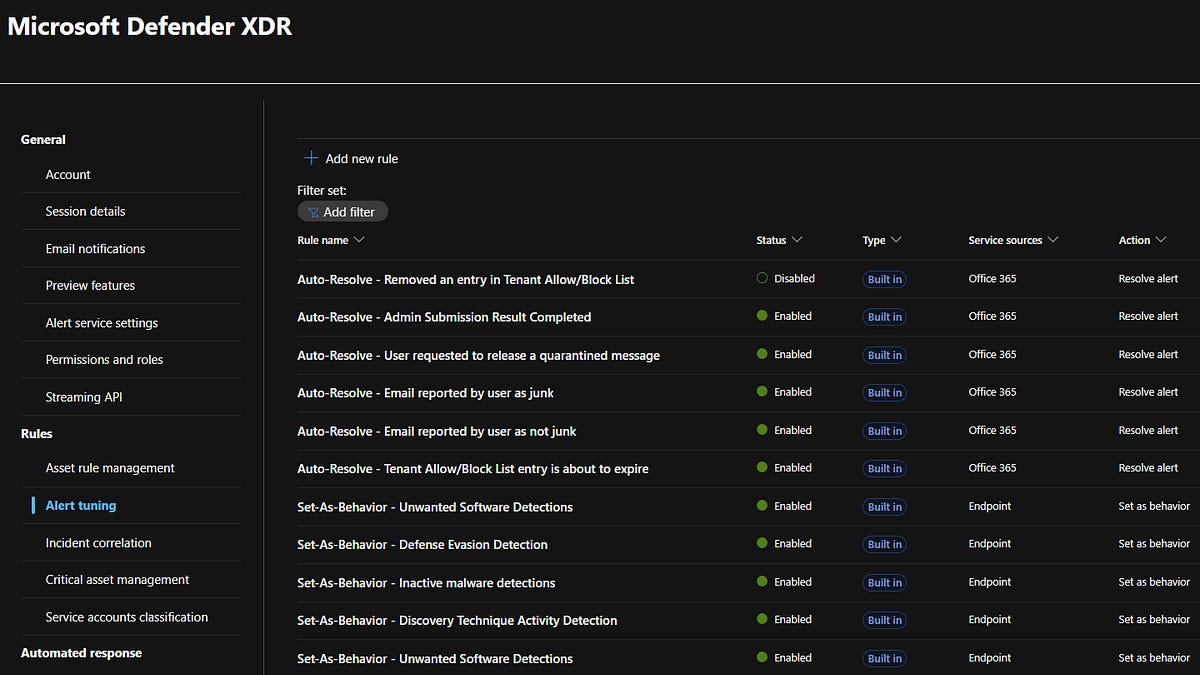Open Alert service settings
The height and width of the screenshot is (675, 1200).
(x=101, y=323)
